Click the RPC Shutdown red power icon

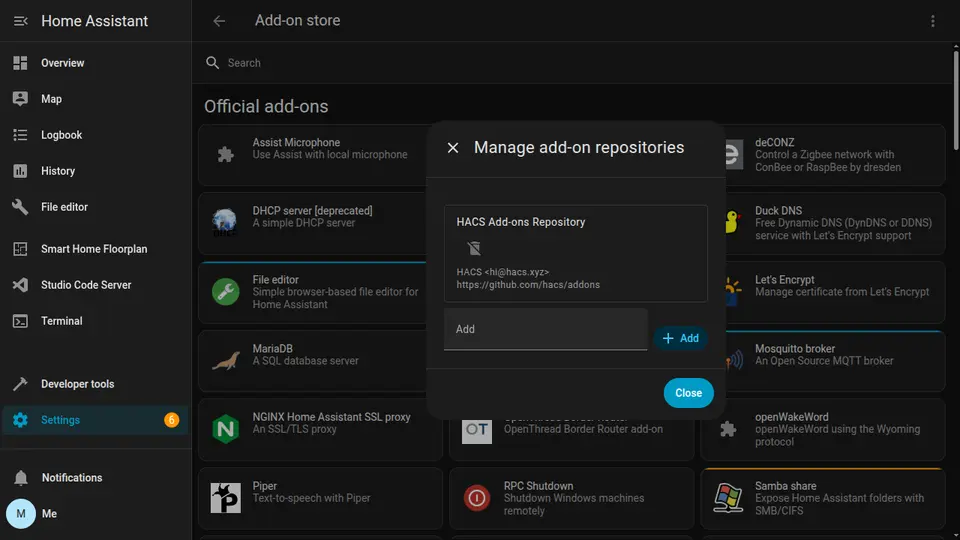click(476, 498)
